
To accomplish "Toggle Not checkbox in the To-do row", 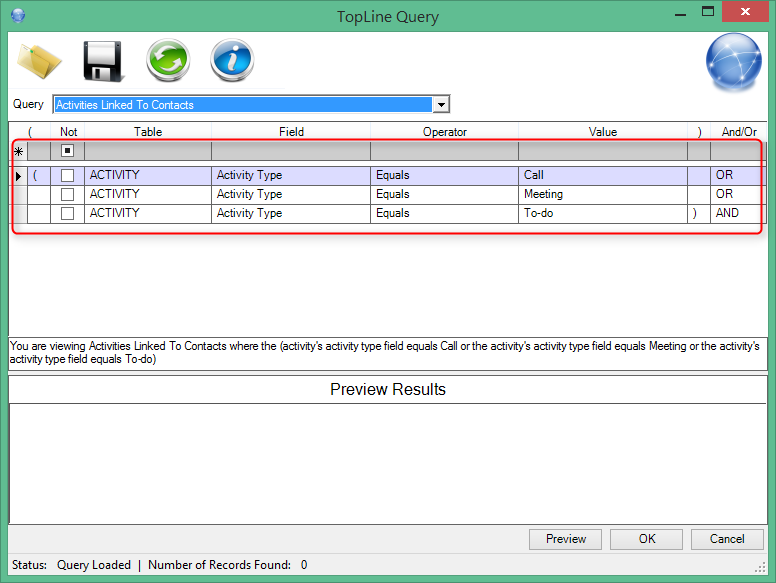I will (x=67, y=213).
